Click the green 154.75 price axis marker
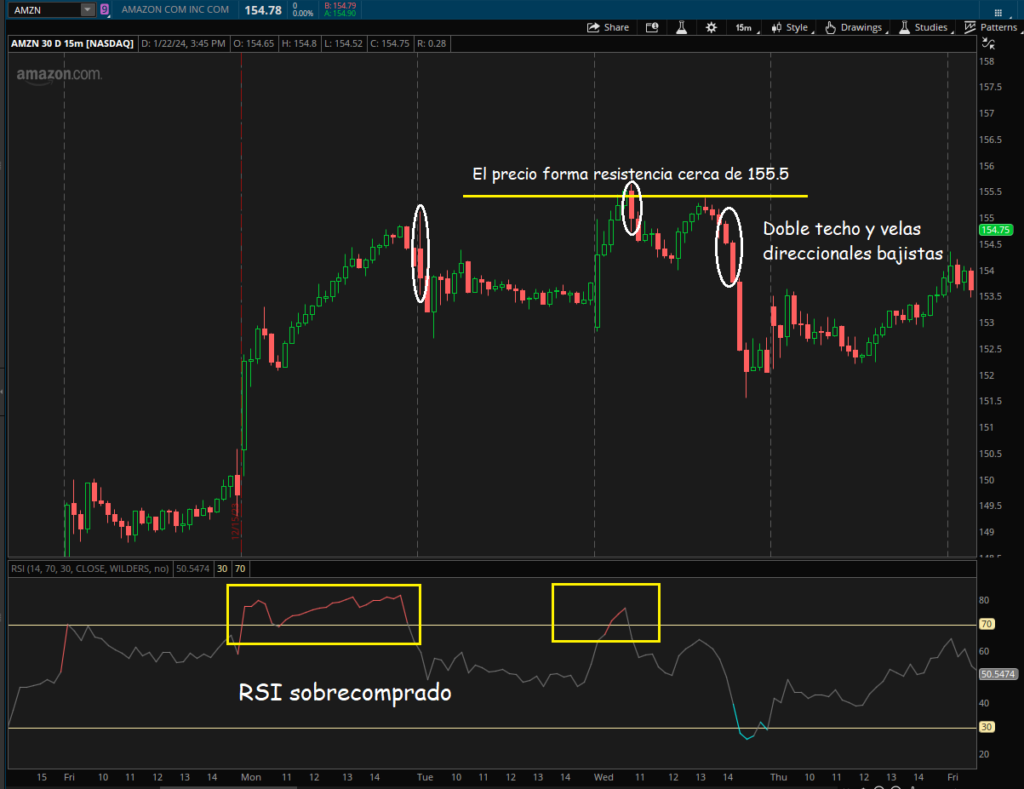 [x=995, y=230]
